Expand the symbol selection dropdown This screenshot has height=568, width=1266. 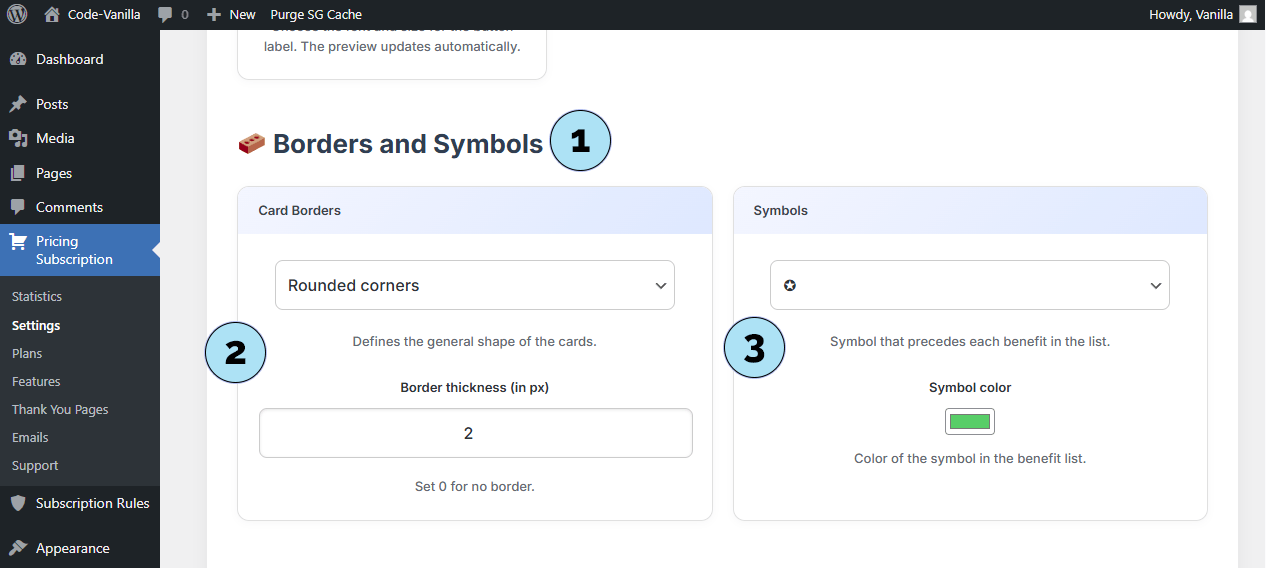(x=969, y=285)
